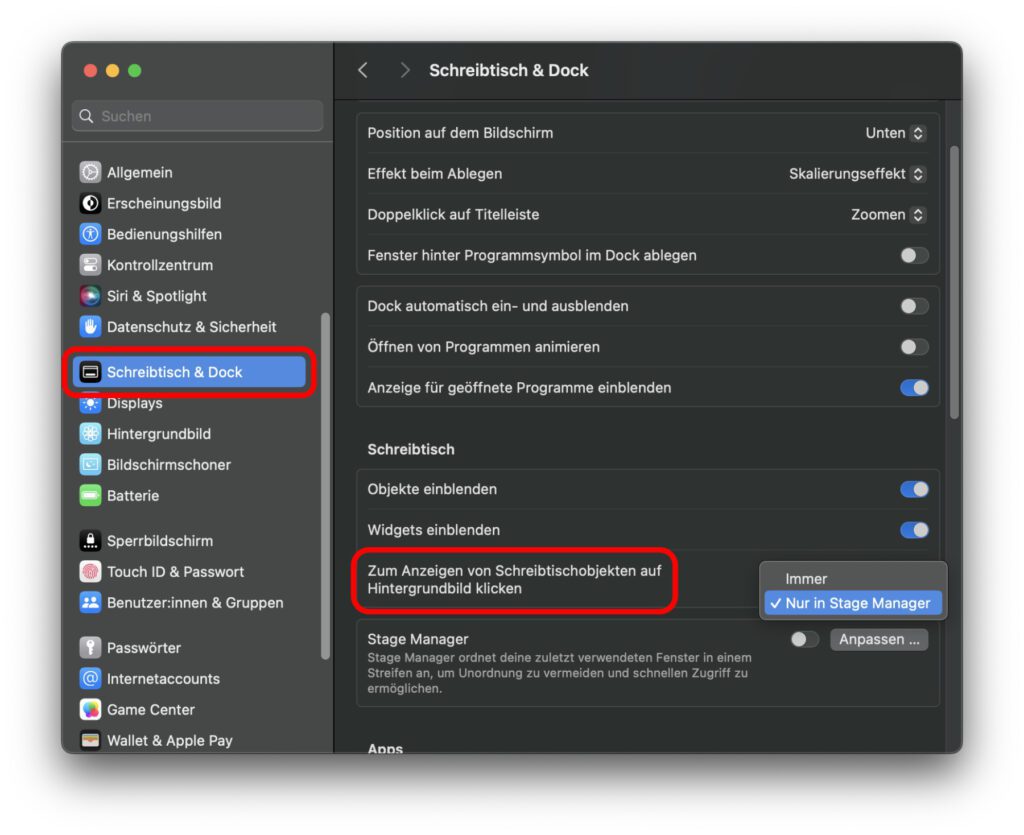
Task: Open Bedienungshilfen accessibility icon
Action: point(90,234)
